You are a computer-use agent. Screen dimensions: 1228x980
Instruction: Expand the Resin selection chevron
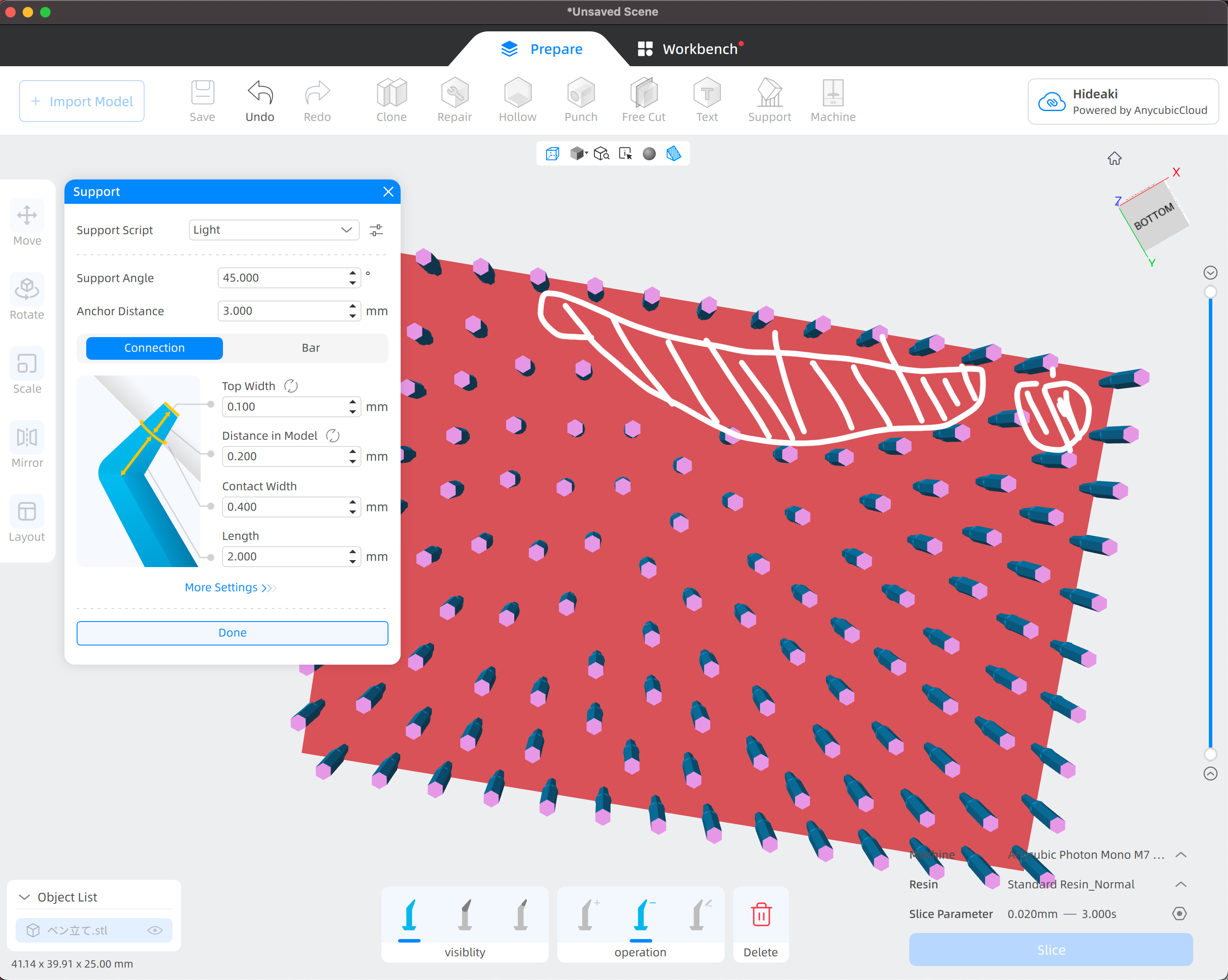tap(1181, 884)
